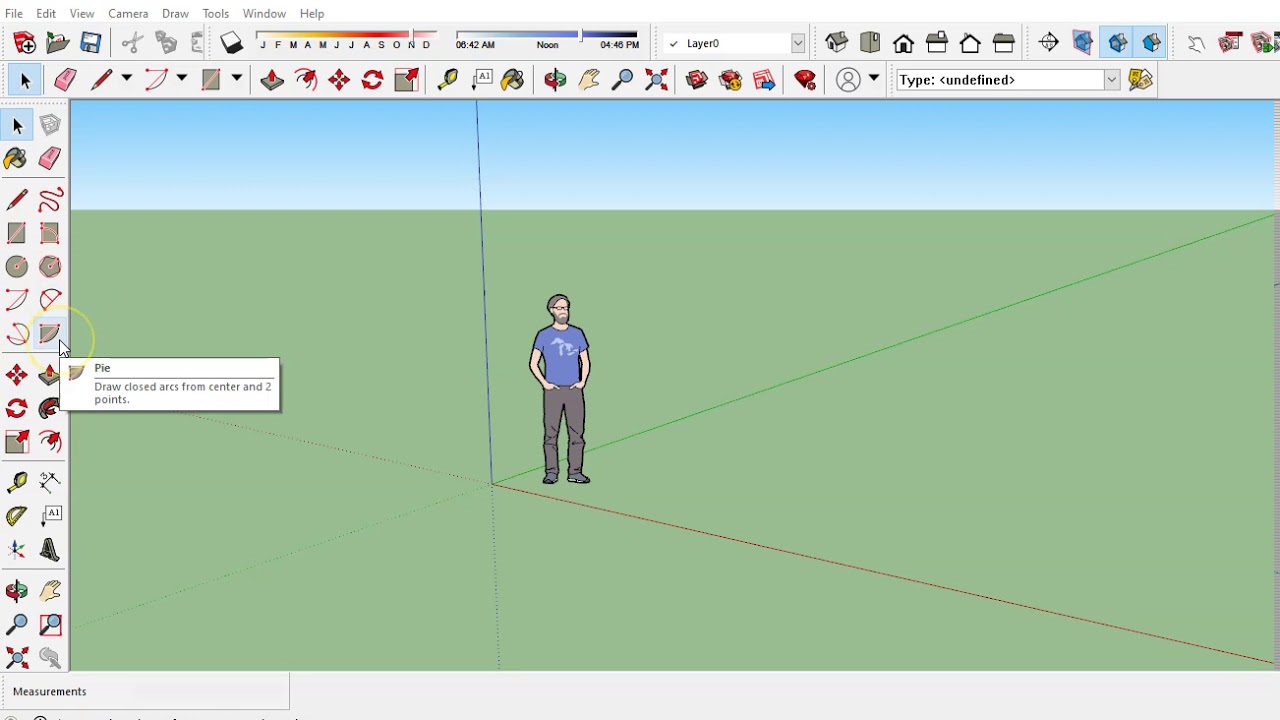This screenshot has width=1280, height=720.
Task: Choose the Rectangle tool in left toolbar
Action: tap(17, 233)
